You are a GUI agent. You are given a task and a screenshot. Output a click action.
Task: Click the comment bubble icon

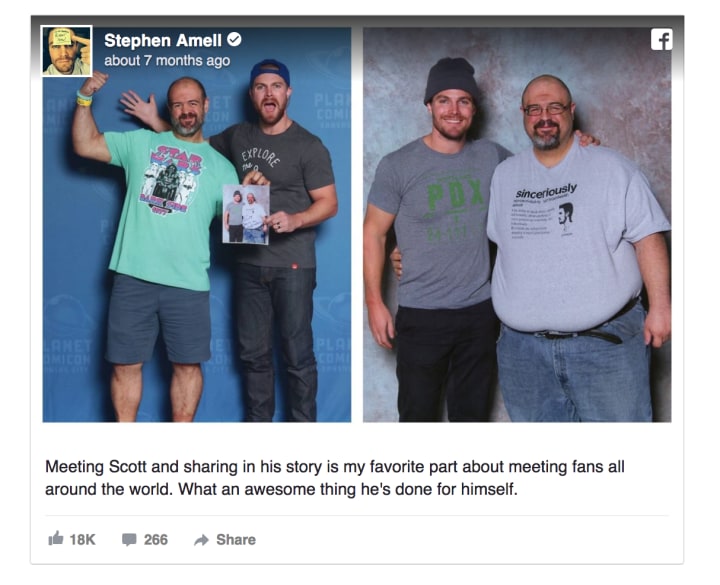tap(129, 539)
